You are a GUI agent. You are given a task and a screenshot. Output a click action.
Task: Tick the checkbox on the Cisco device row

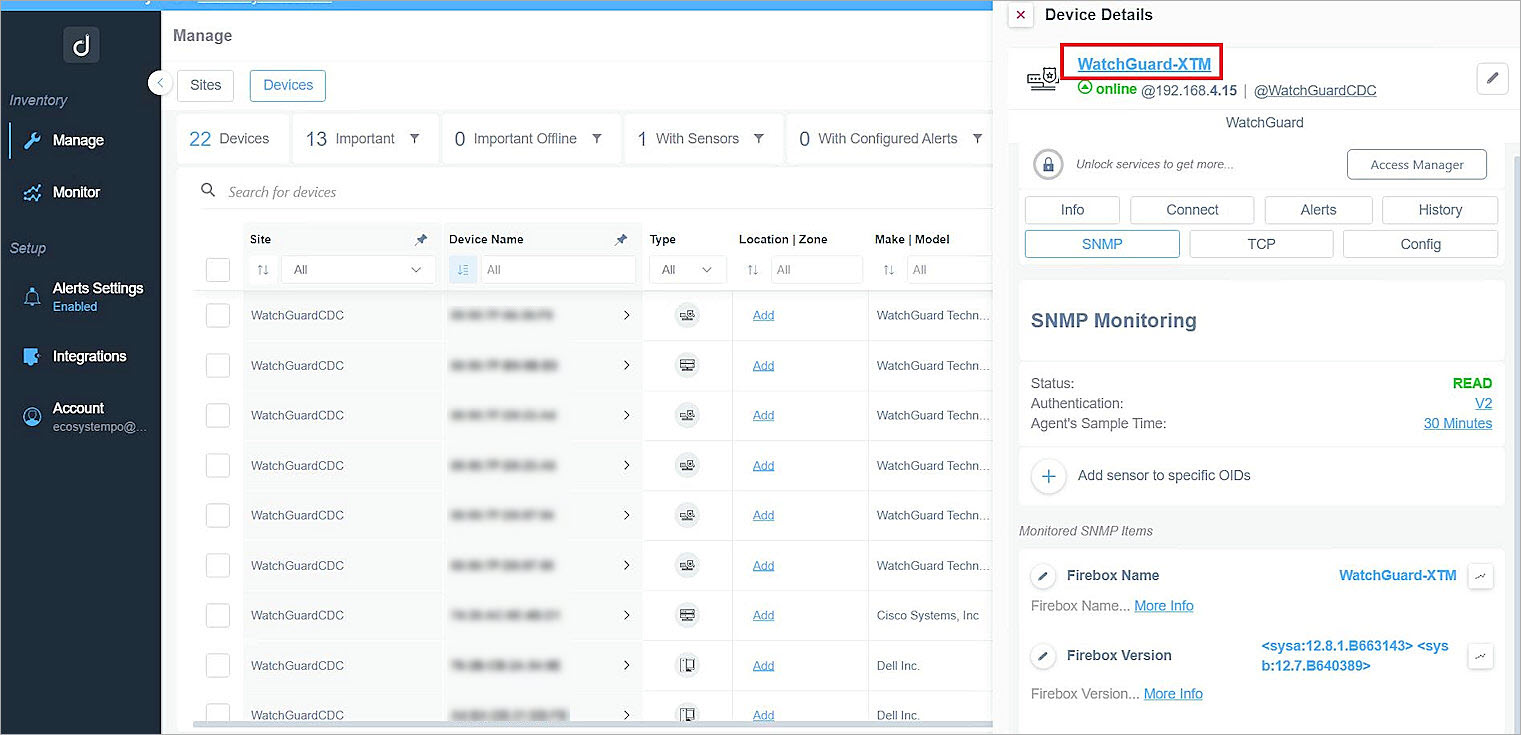pos(218,615)
